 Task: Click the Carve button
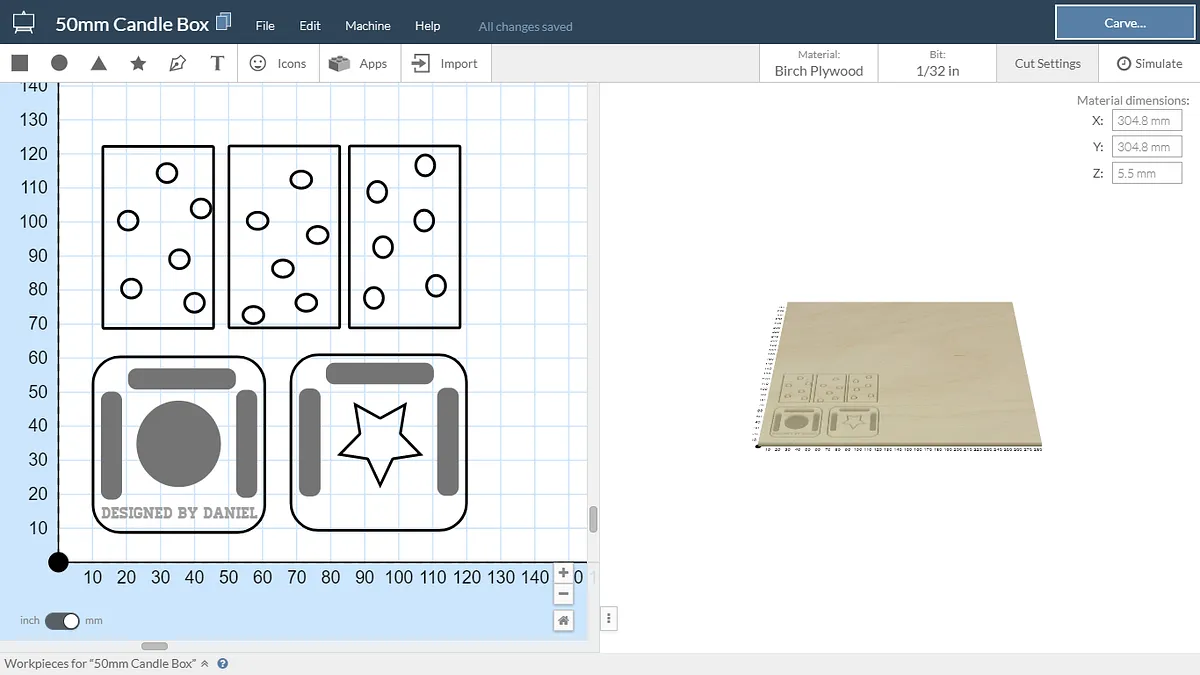[1125, 23]
